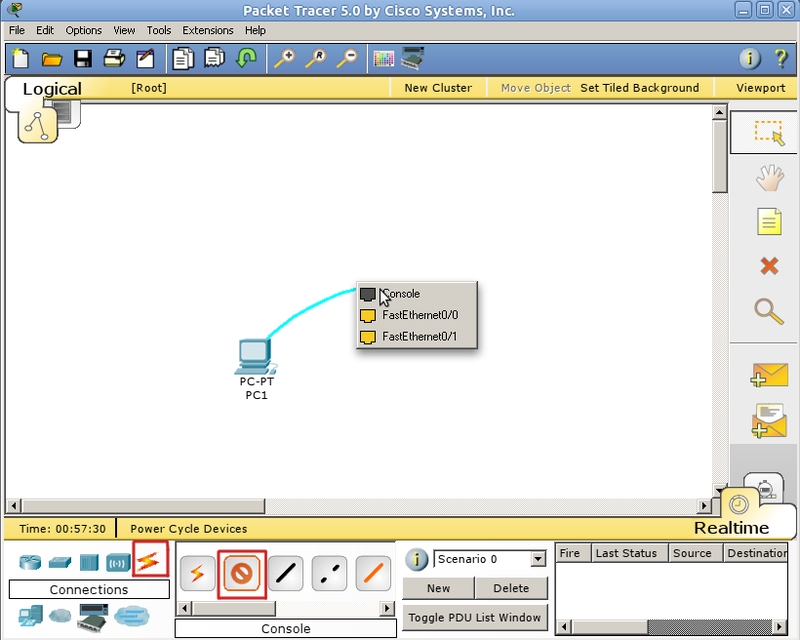The width and height of the screenshot is (800, 640).
Task: Click Power Cycle Devices
Action: pyautogui.click(x=188, y=529)
